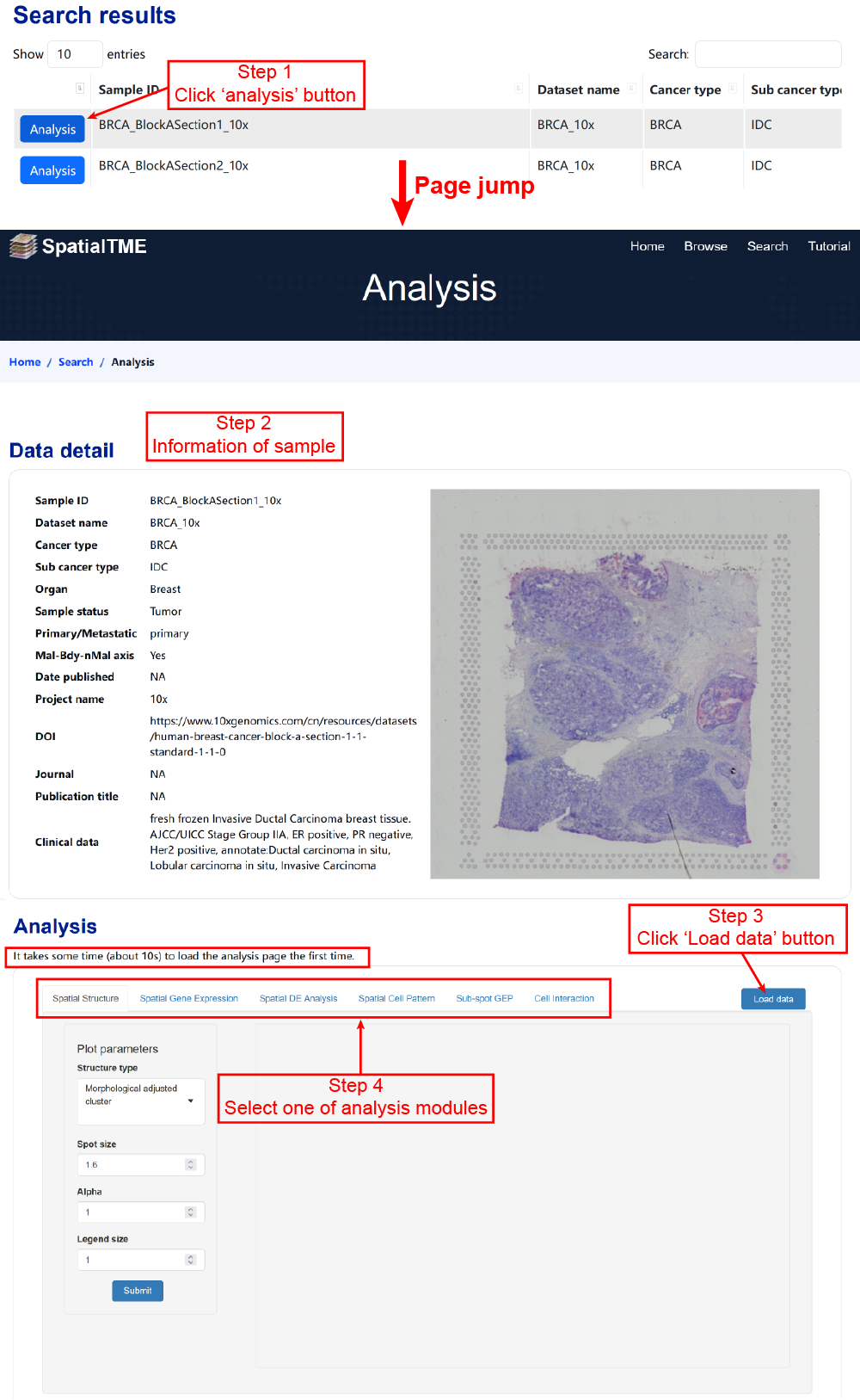The image size is (860, 1400).
Task: Open the Cell Interaction tab
Action: [x=563, y=999]
